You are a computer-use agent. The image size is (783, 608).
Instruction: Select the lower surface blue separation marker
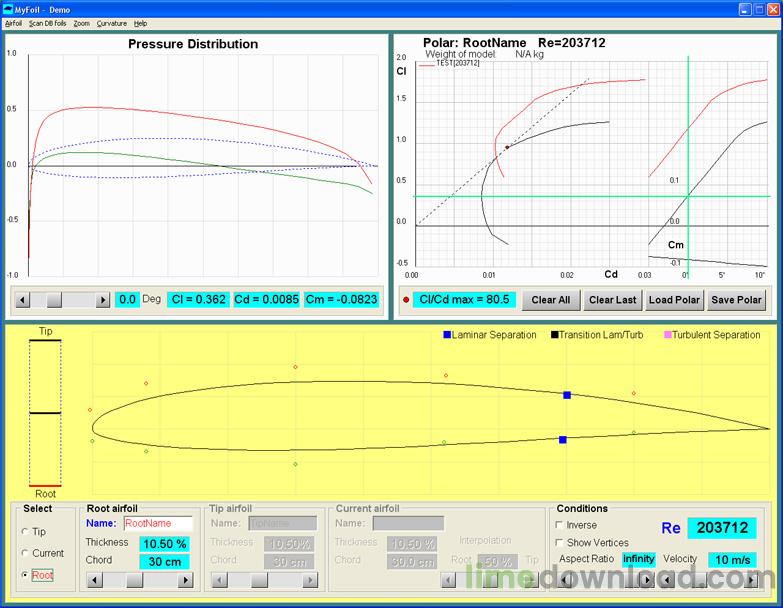coord(563,439)
